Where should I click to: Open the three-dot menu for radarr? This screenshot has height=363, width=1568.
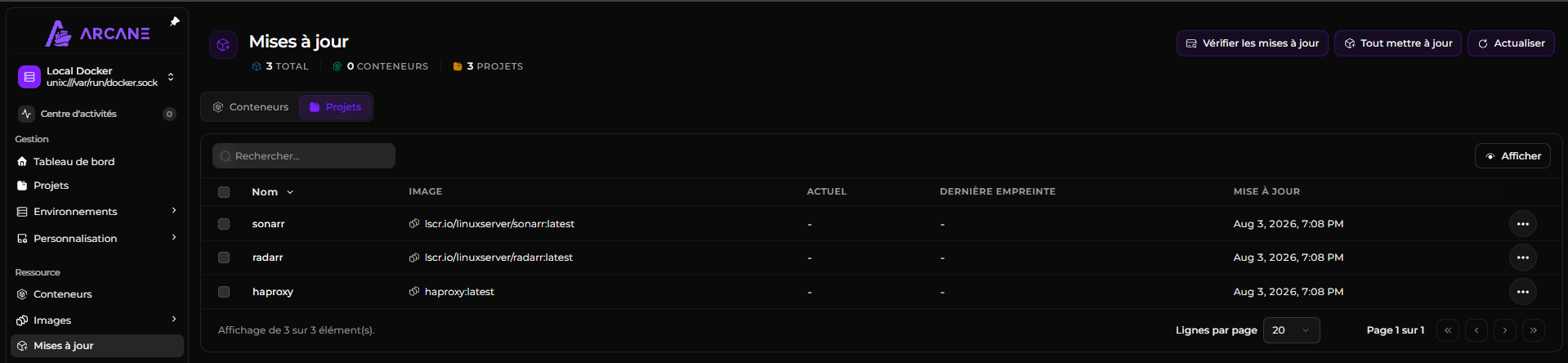(1522, 258)
